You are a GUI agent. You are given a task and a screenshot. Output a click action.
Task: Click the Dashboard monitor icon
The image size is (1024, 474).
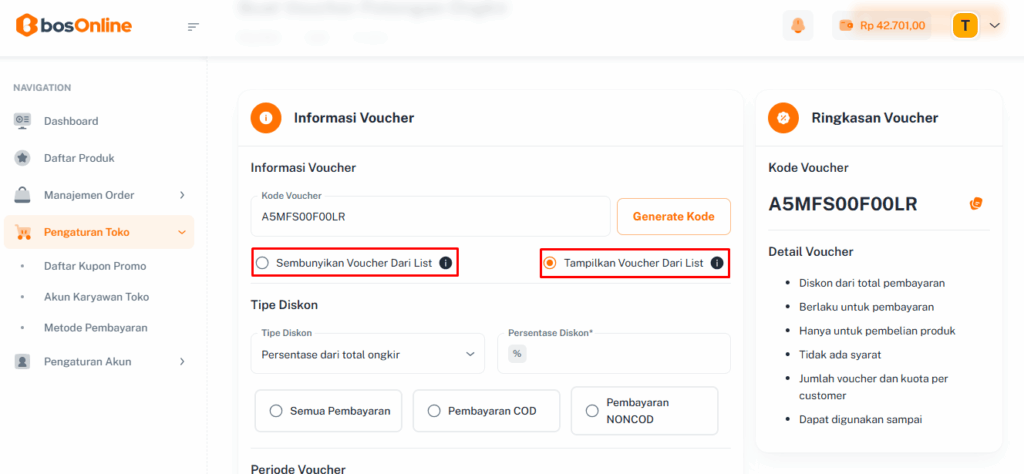click(x=22, y=121)
